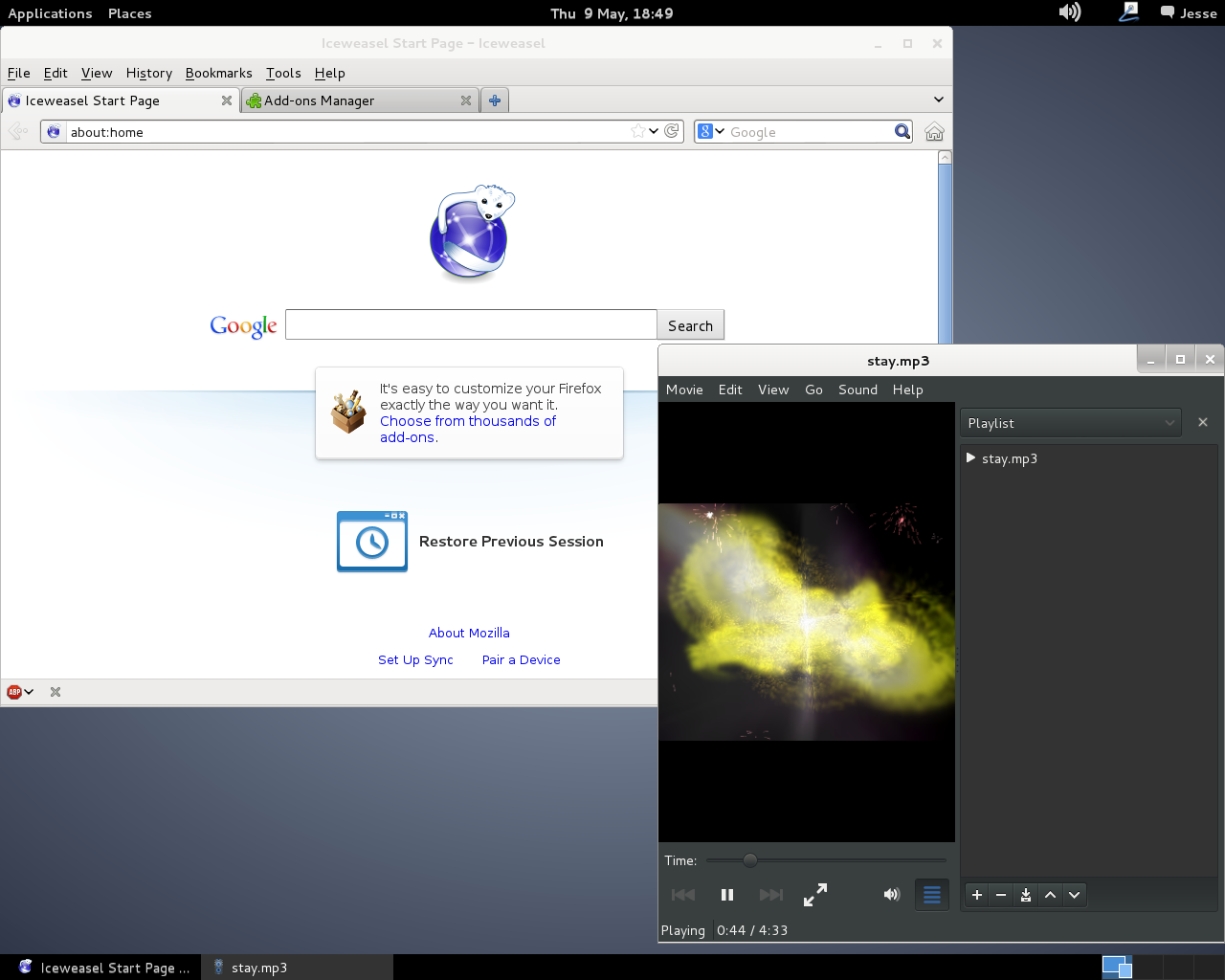Click the workspace switcher icon
The image size is (1225, 980).
click(x=1117, y=968)
